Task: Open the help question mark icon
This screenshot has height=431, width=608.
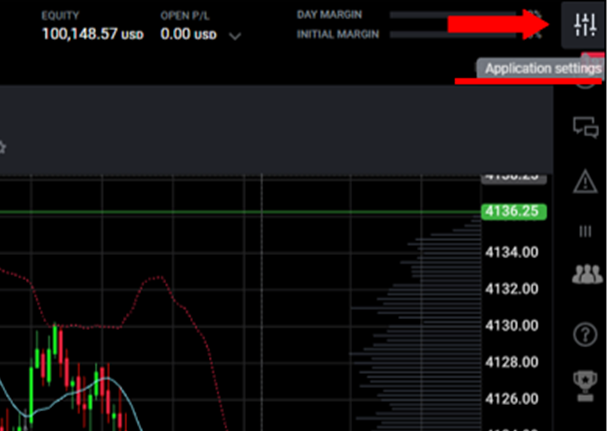Action: [585, 334]
